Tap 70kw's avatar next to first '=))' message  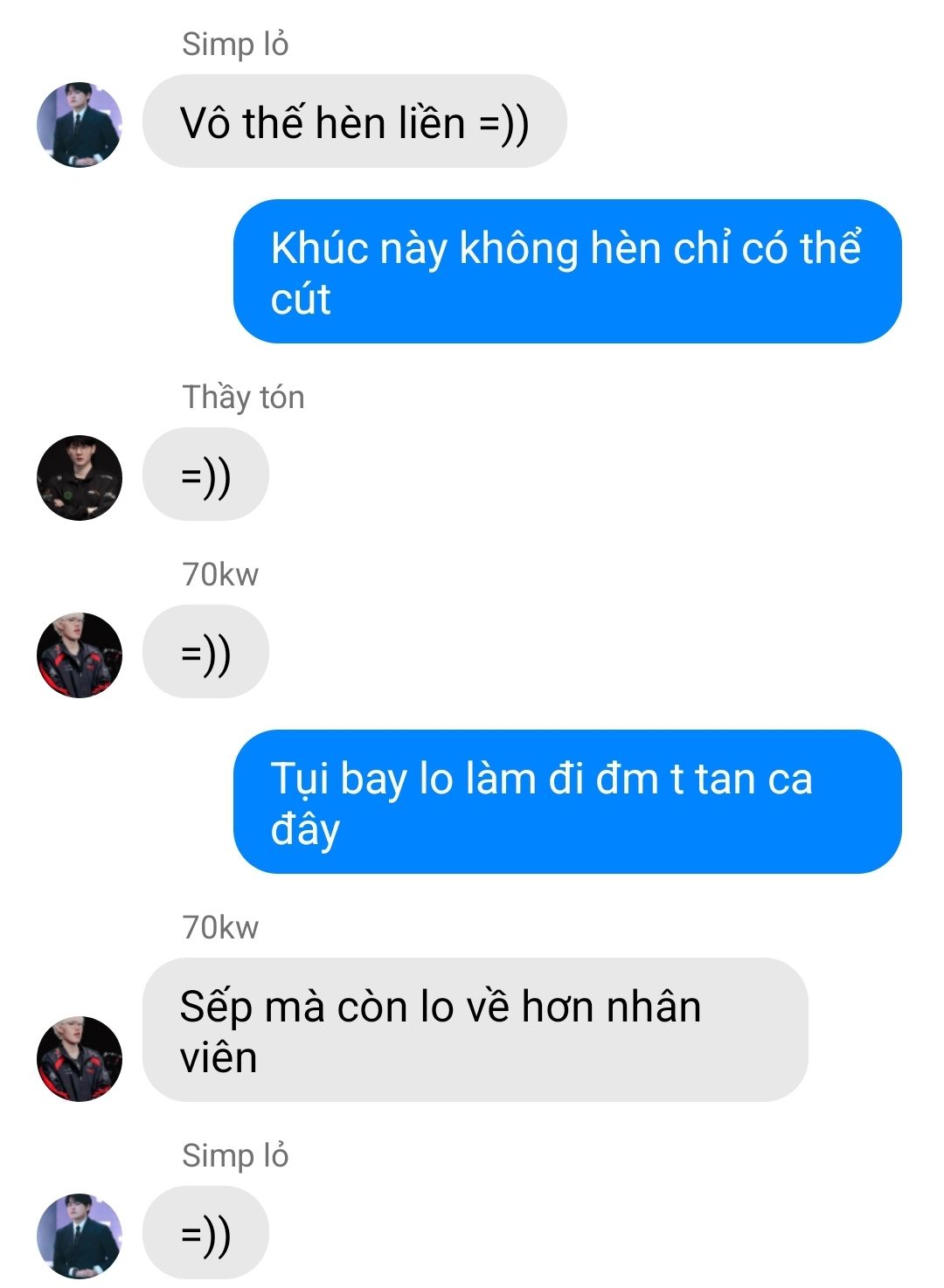pyautogui.click(x=80, y=655)
